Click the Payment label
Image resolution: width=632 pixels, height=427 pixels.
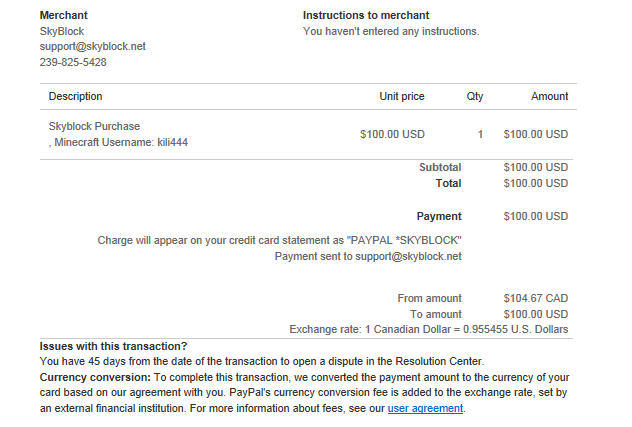[439, 216]
